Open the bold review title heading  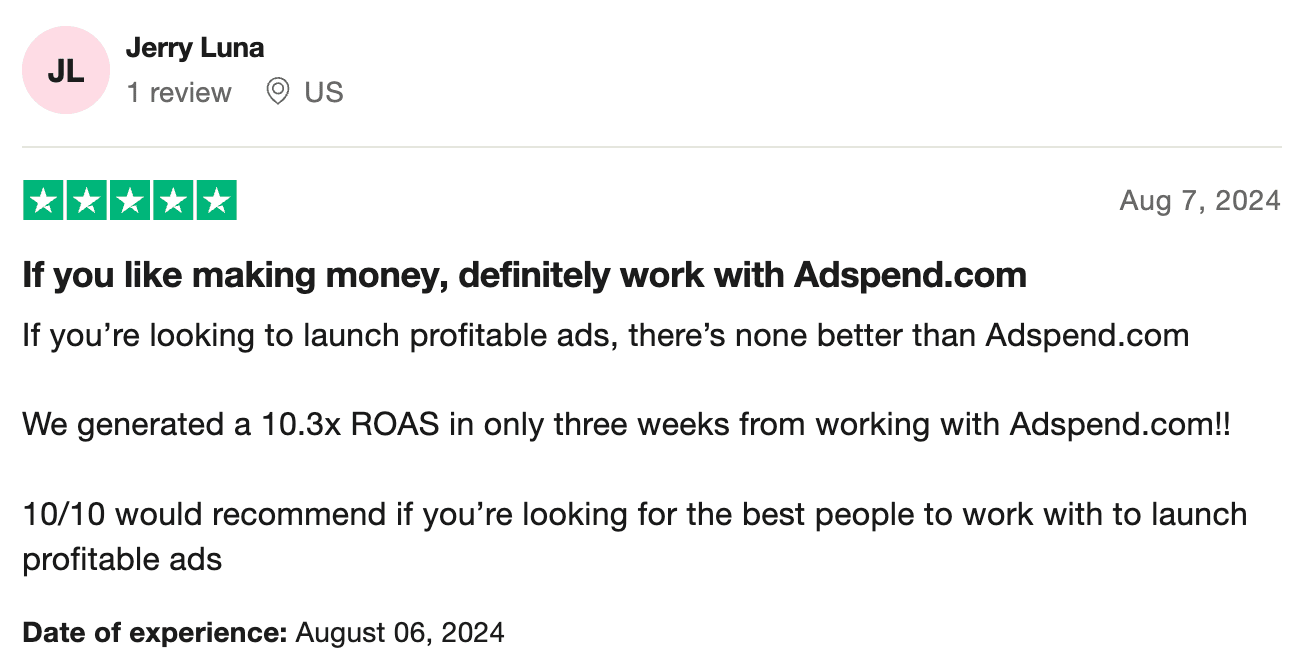pyautogui.click(x=524, y=276)
